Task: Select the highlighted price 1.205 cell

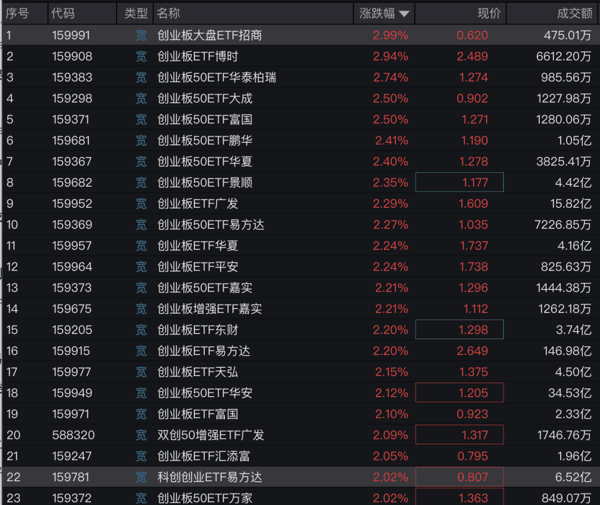Action: point(459,393)
